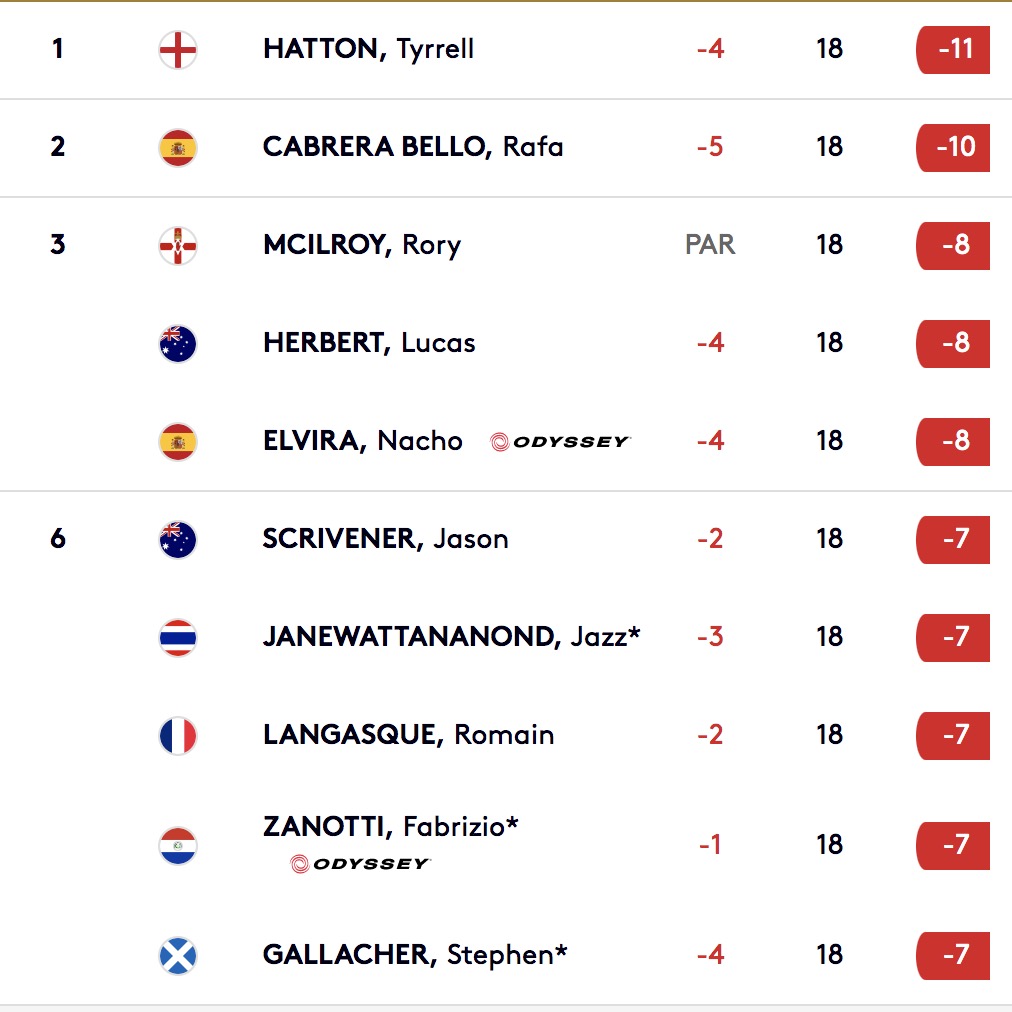Select MCILROY, Rory name
This screenshot has width=1012, height=1012.
[362, 245]
